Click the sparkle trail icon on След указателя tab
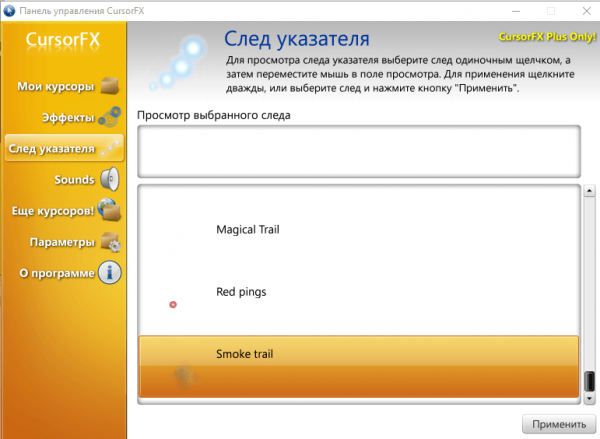The height and width of the screenshot is (439, 600). pyautogui.click(x=110, y=149)
